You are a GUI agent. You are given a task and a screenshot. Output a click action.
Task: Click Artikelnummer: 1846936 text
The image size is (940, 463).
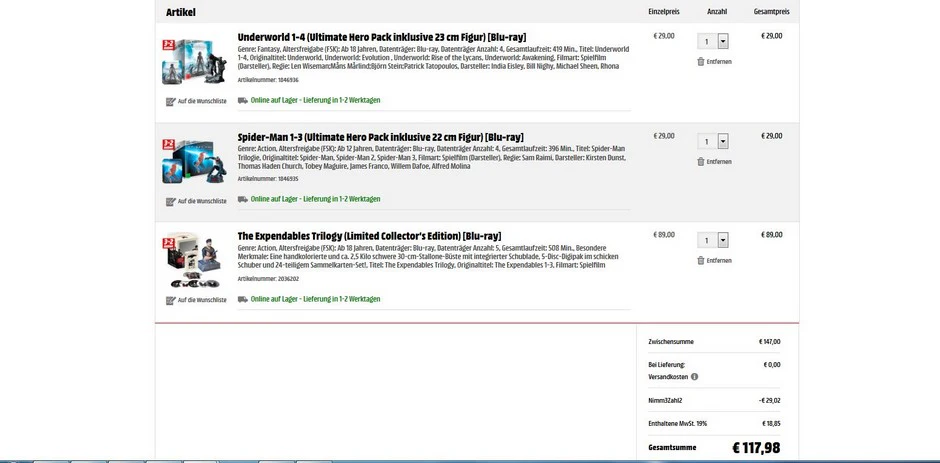tap(268, 80)
